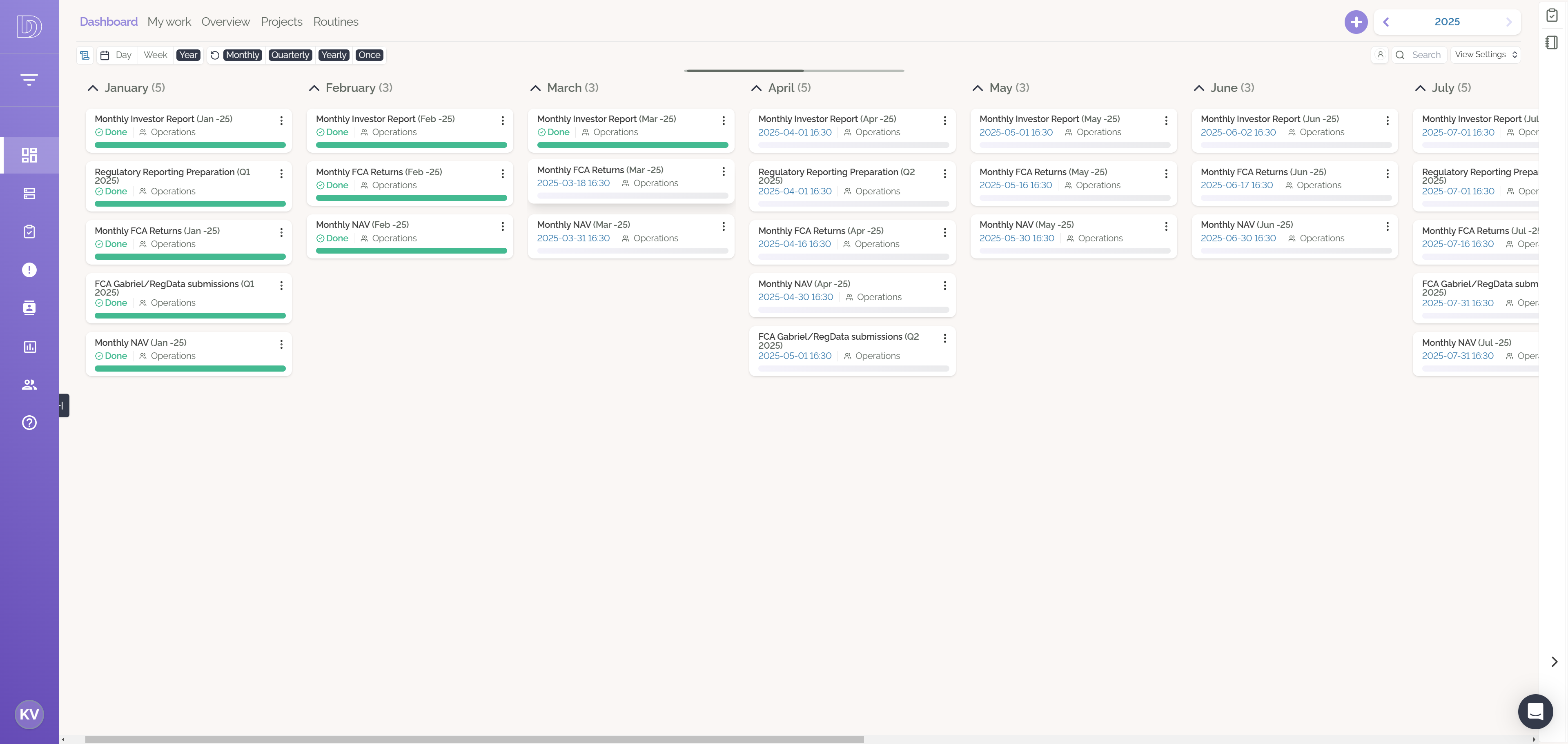Screen dimensions: 1568x744
Task: Click the KV user avatar
Action: pos(29,714)
